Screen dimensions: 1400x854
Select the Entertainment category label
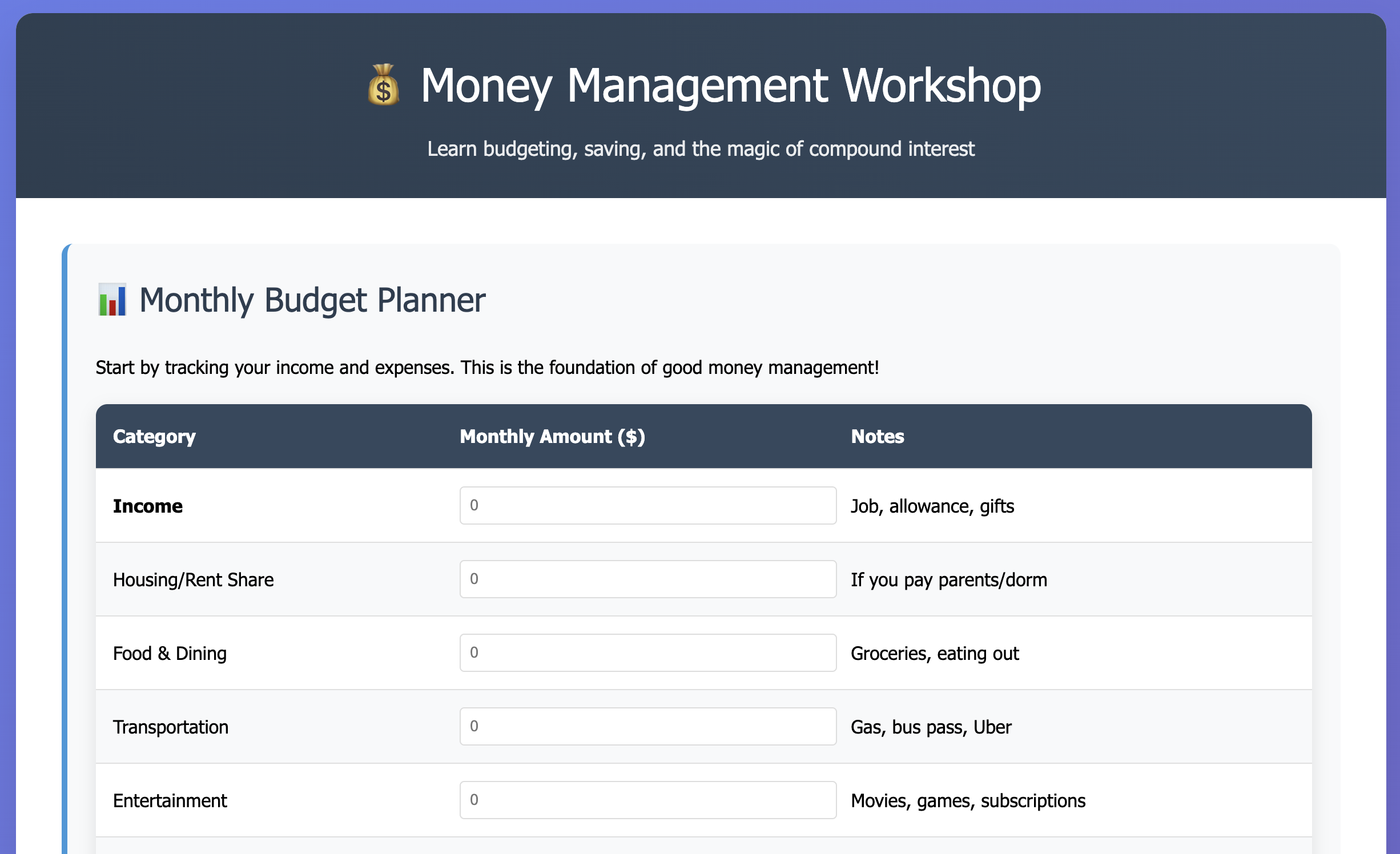click(x=170, y=801)
